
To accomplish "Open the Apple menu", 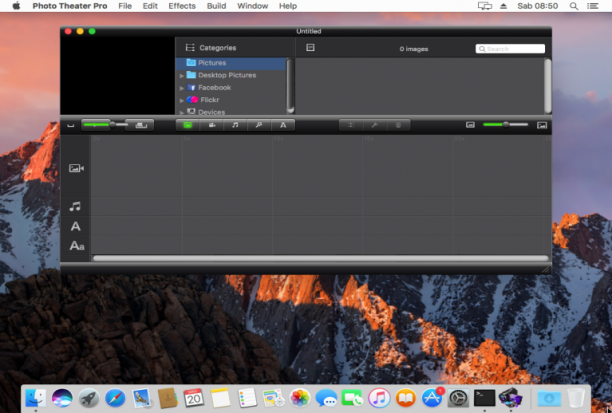I will (16, 6).
